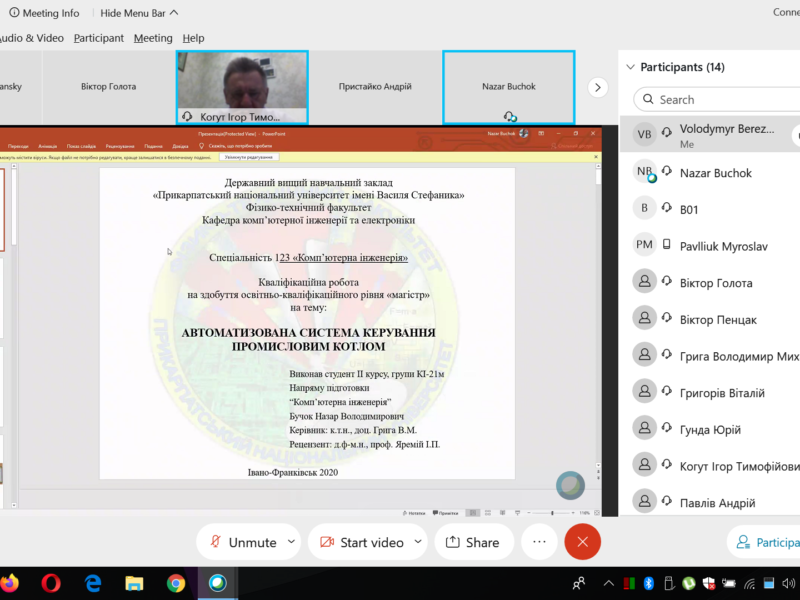Collapse the Participants (14) list header
This screenshot has width=800, height=600.
pyautogui.click(x=630, y=67)
